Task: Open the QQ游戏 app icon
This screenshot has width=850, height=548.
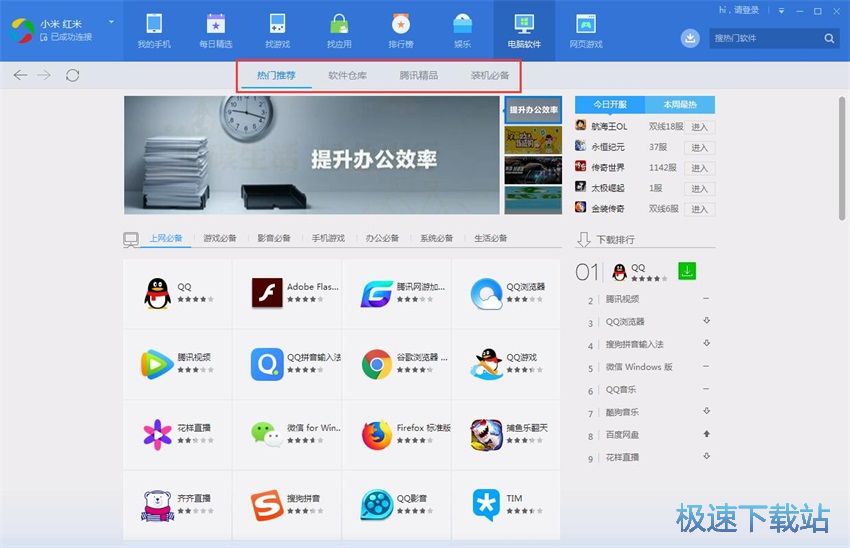Action: tap(487, 364)
